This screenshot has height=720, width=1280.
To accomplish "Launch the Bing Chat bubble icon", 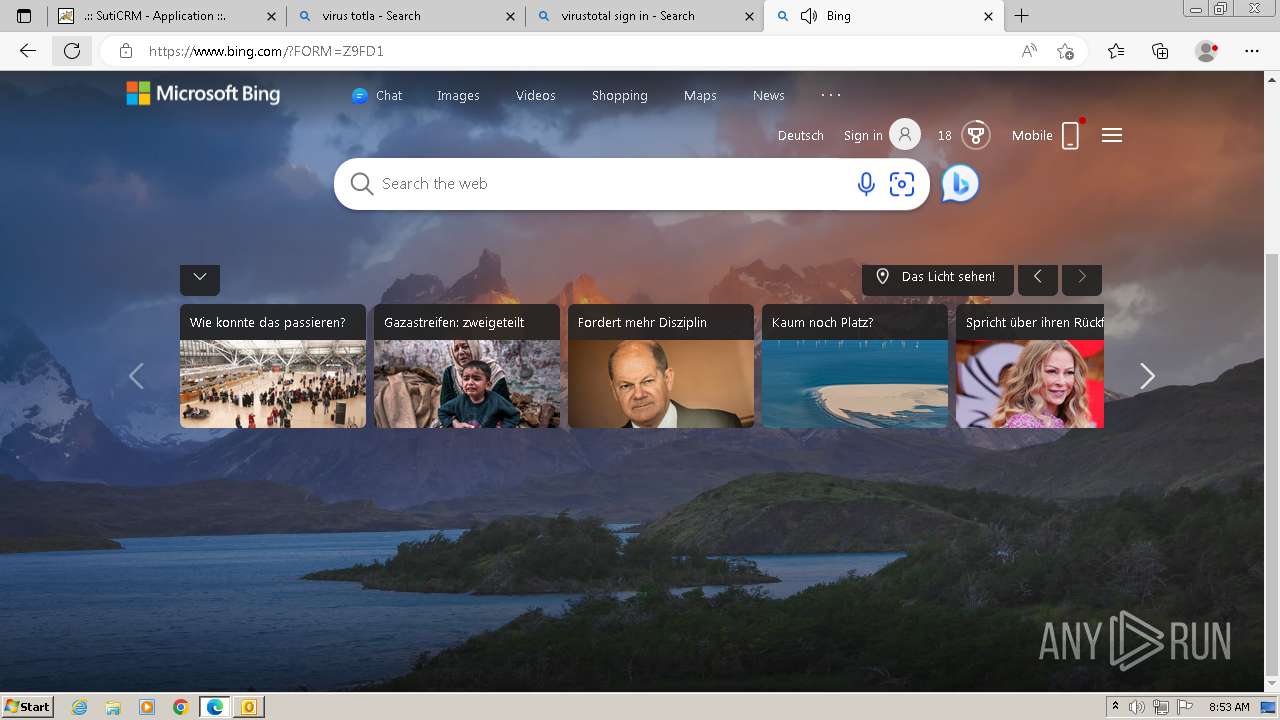I will tap(960, 184).
